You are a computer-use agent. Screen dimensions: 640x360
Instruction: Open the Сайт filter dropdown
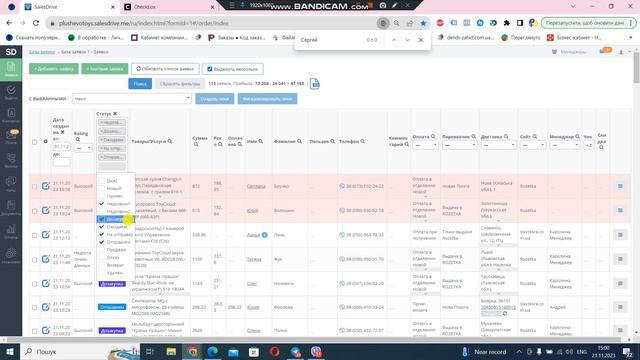click(533, 145)
